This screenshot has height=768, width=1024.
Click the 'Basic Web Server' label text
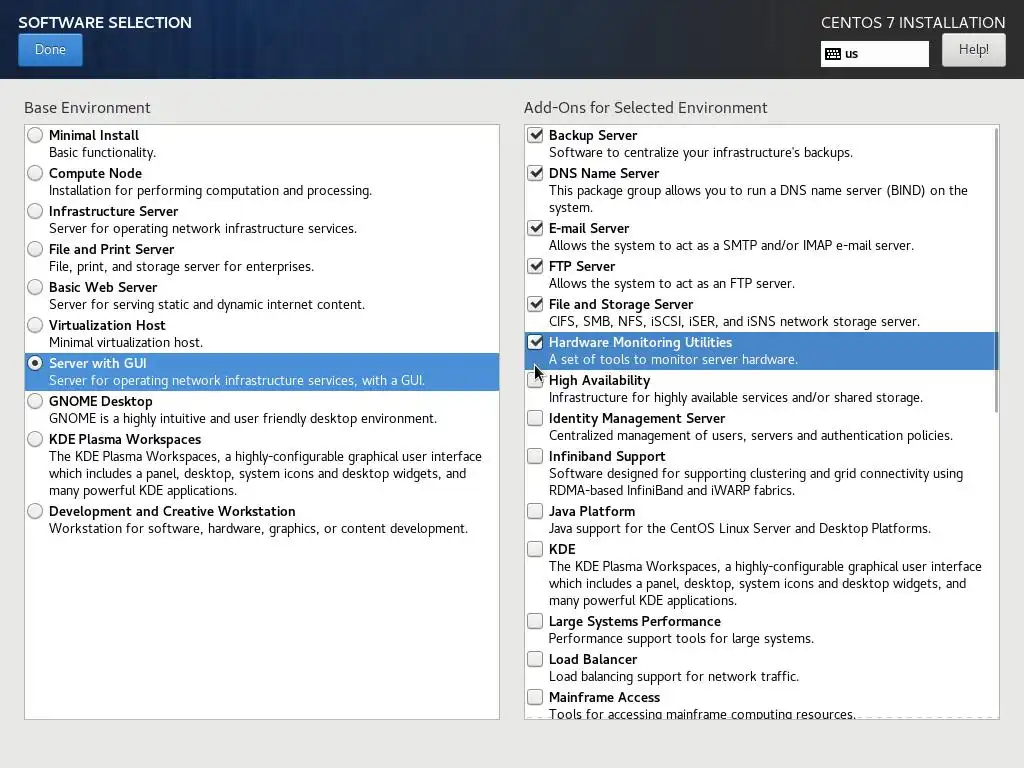tap(103, 287)
